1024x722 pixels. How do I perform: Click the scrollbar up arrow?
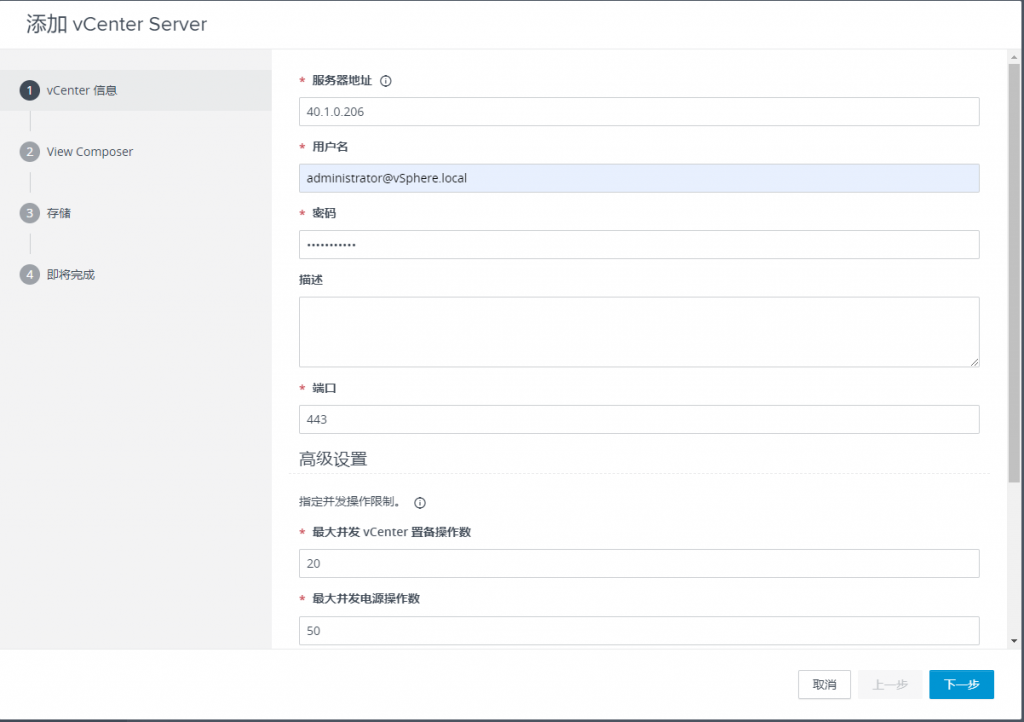1014,57
